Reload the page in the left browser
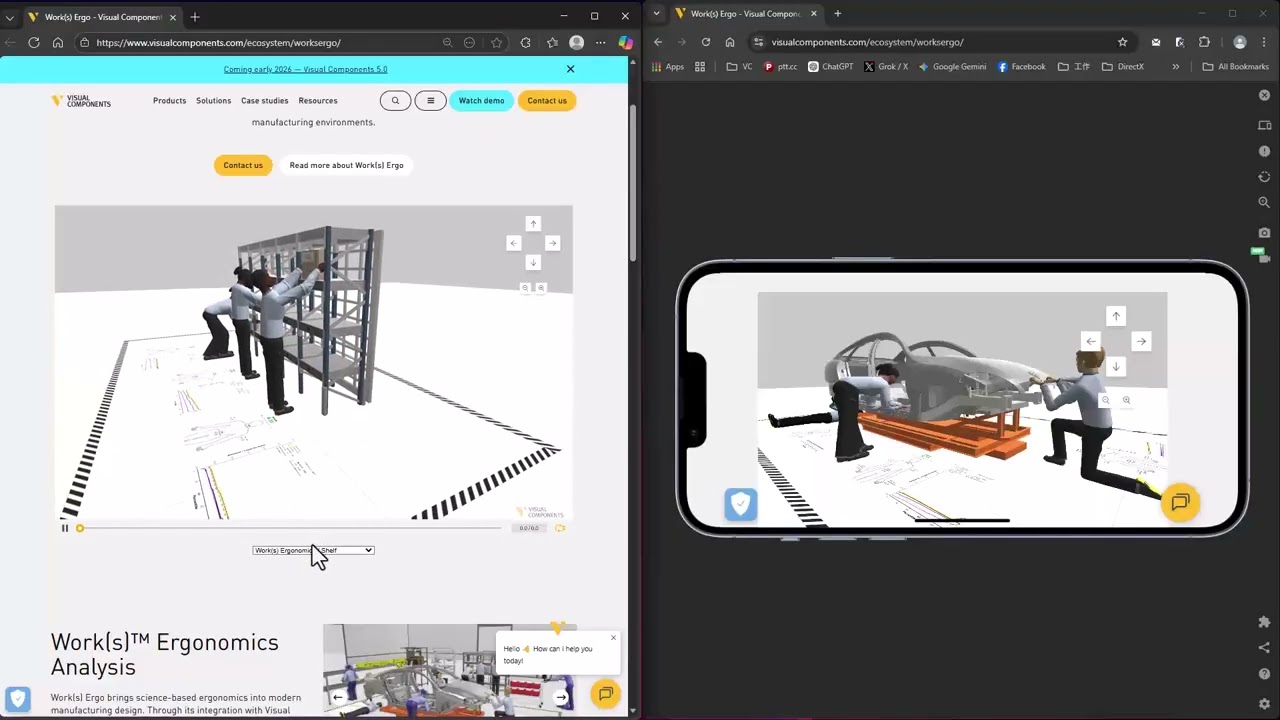The image size is (1280, 720). click(34, 42)
